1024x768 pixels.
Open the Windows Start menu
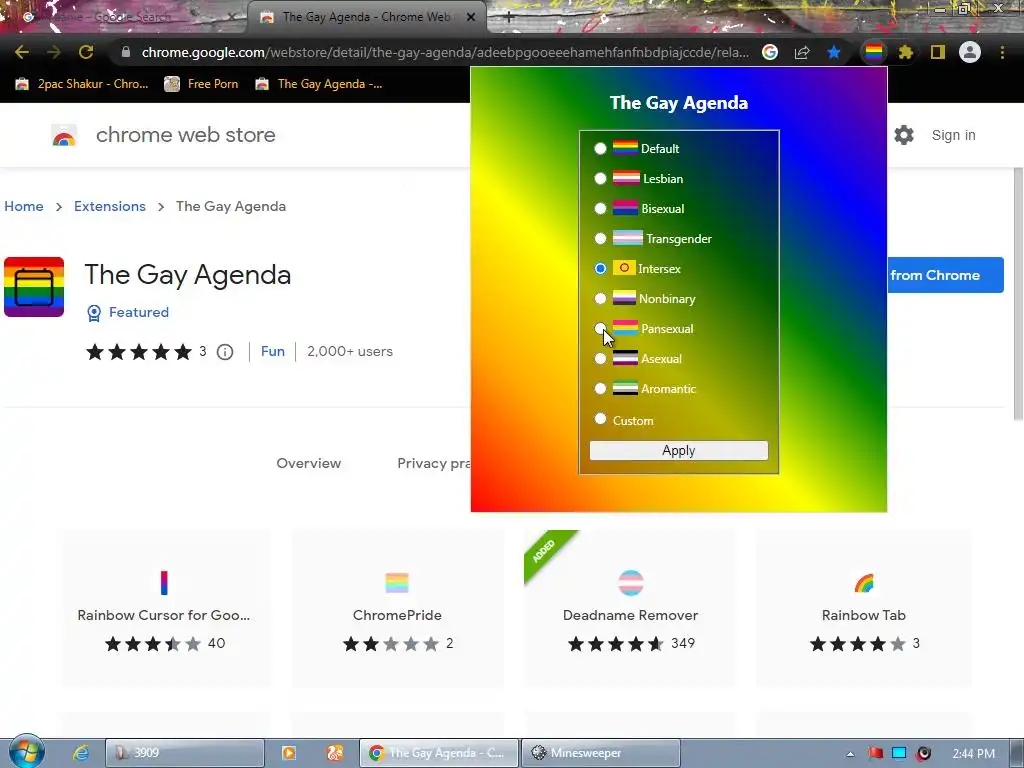(26, 752)
